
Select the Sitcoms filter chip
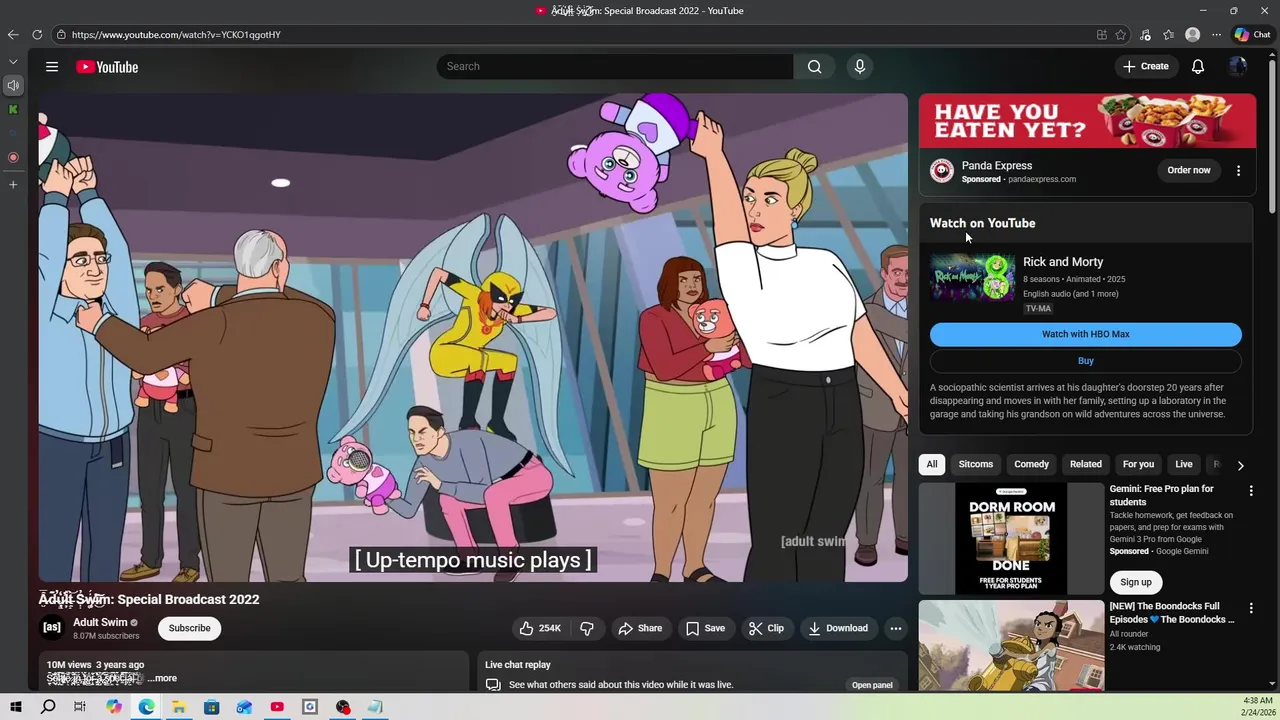tap(976, 464)
